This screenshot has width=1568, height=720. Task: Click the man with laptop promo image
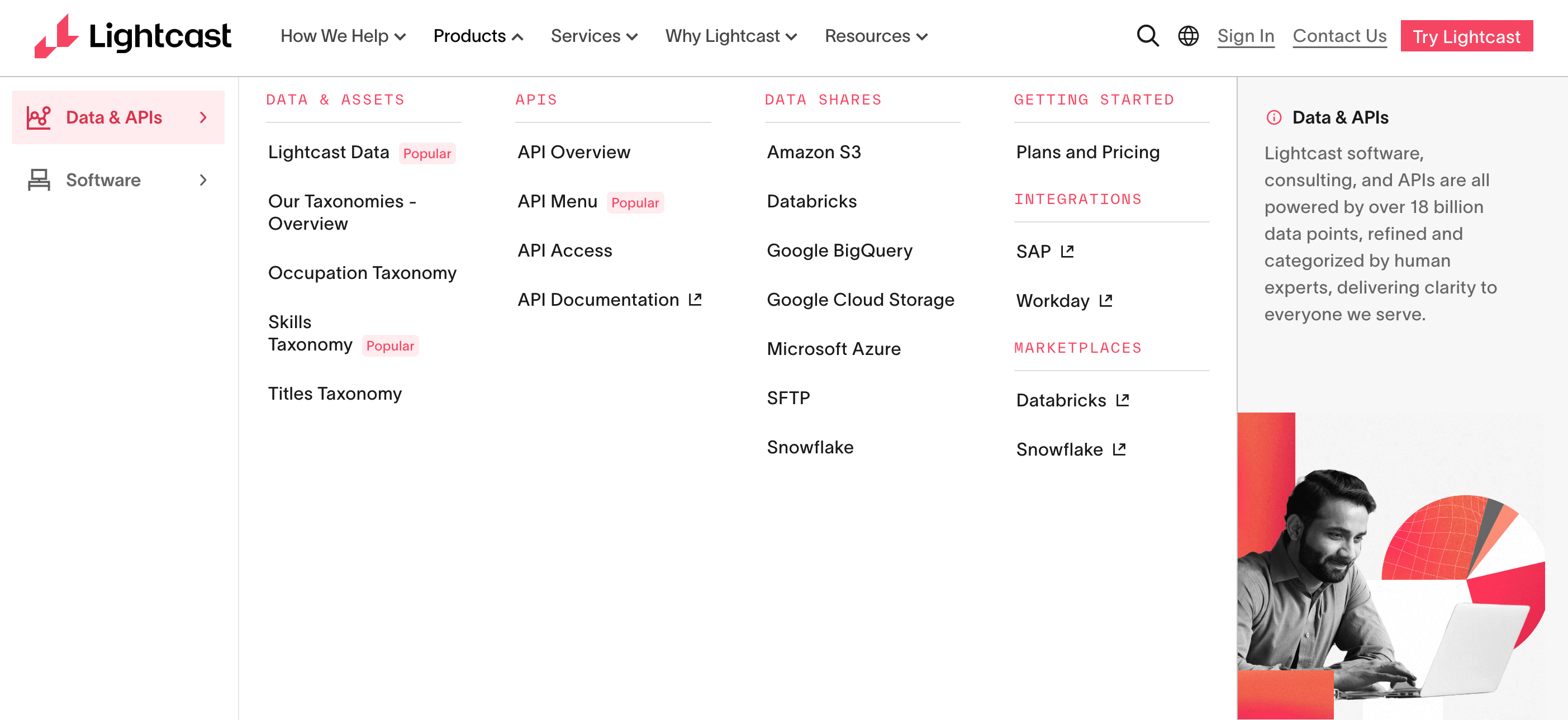click(x=1391, y=565)
